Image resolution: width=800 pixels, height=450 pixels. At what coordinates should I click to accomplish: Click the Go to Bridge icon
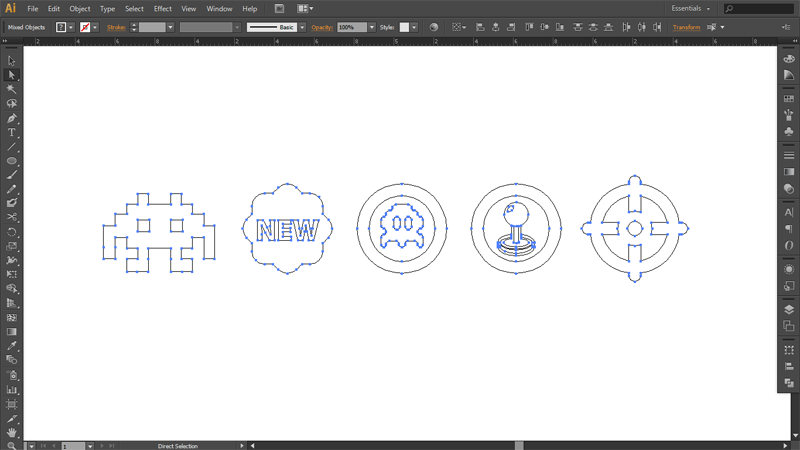(280, 9)
